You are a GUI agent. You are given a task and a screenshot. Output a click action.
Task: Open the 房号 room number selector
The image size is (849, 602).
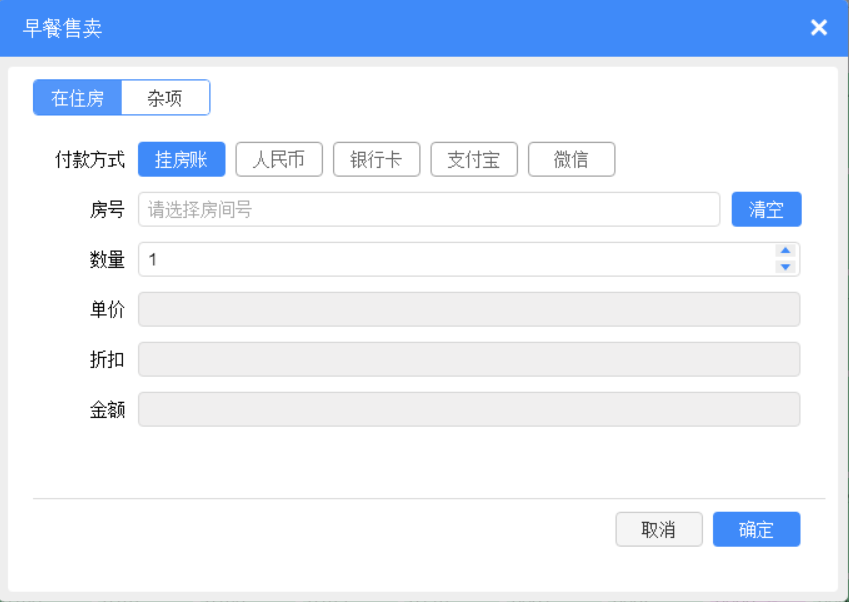pyautogui.click(x=429, y=210)
